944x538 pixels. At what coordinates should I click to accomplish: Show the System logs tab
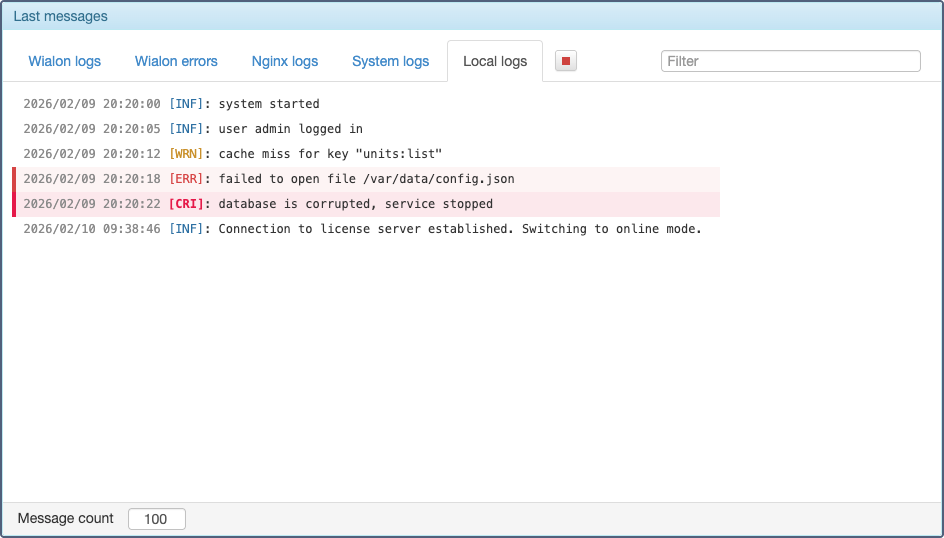coord(390,61)
